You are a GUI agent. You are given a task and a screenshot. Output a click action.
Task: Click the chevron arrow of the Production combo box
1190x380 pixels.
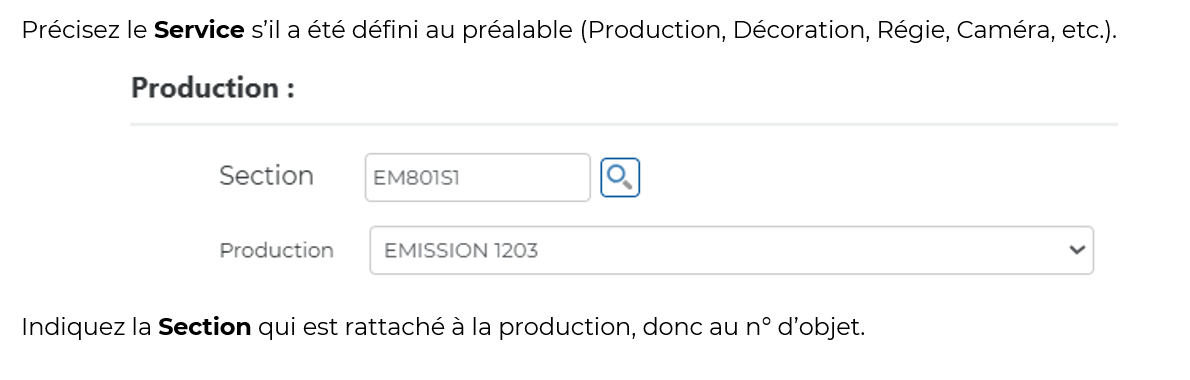tap(1075, 250)
